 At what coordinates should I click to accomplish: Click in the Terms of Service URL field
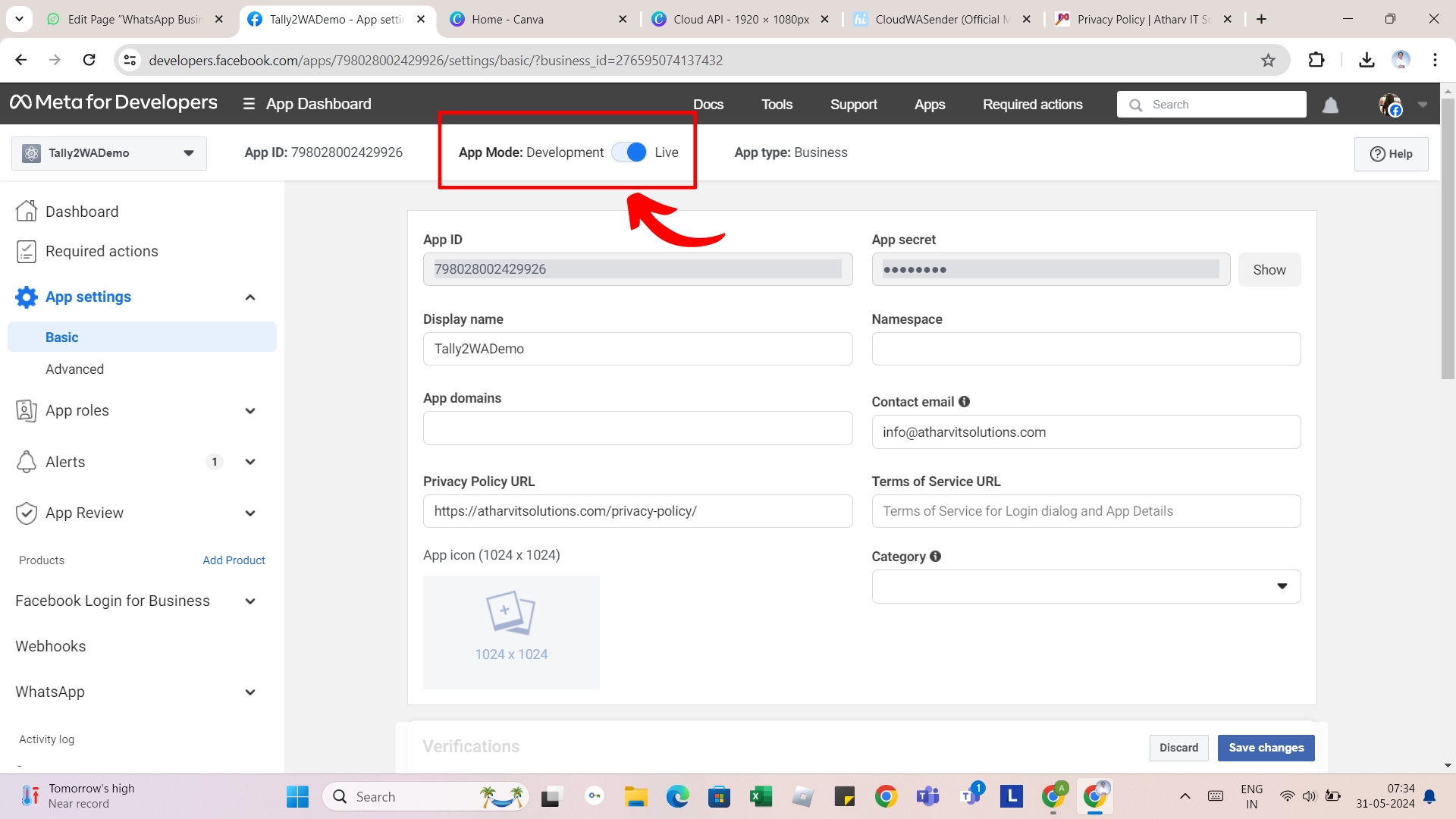[1086, 511]
